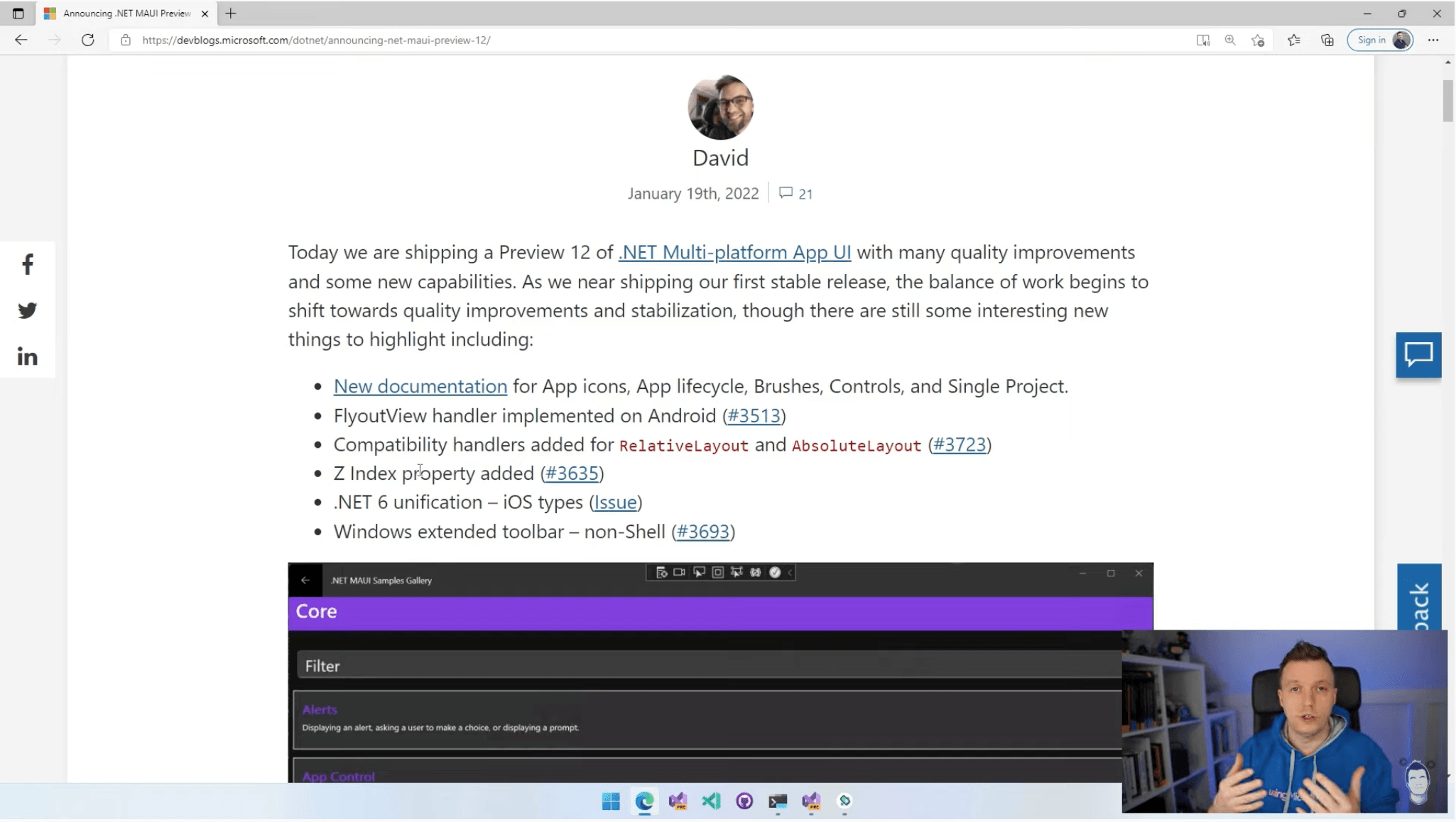Click Sign in to the browser profile
This screenshot has height=822, width=1456.
[1379, 40]
